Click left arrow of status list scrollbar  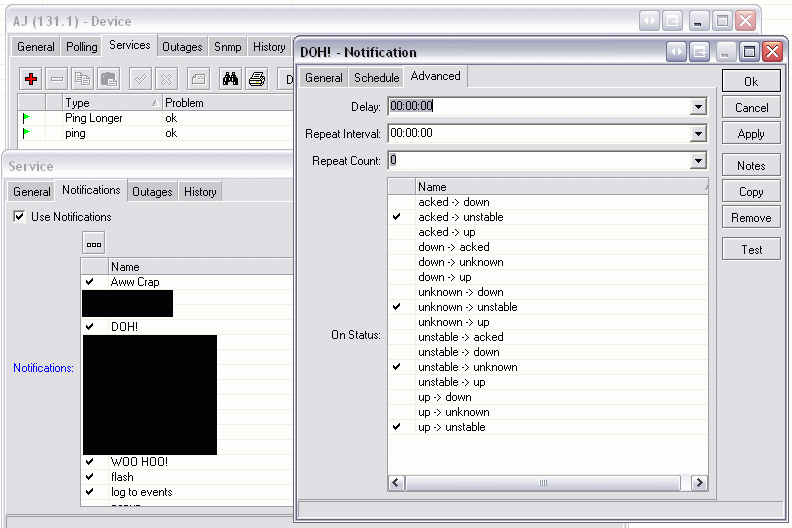point(396,483)
